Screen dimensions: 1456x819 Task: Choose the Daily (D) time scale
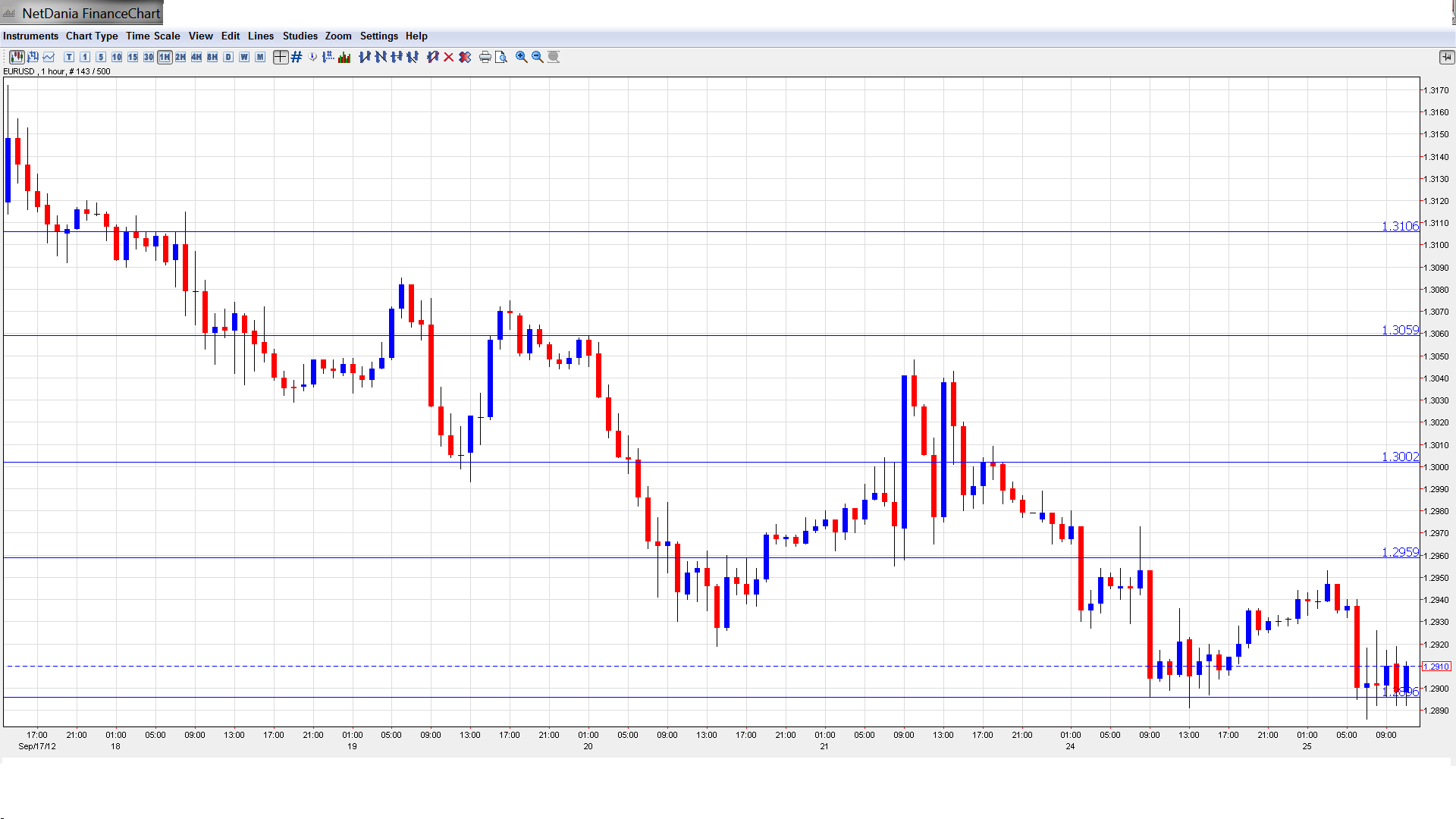[x=228, y=57]
